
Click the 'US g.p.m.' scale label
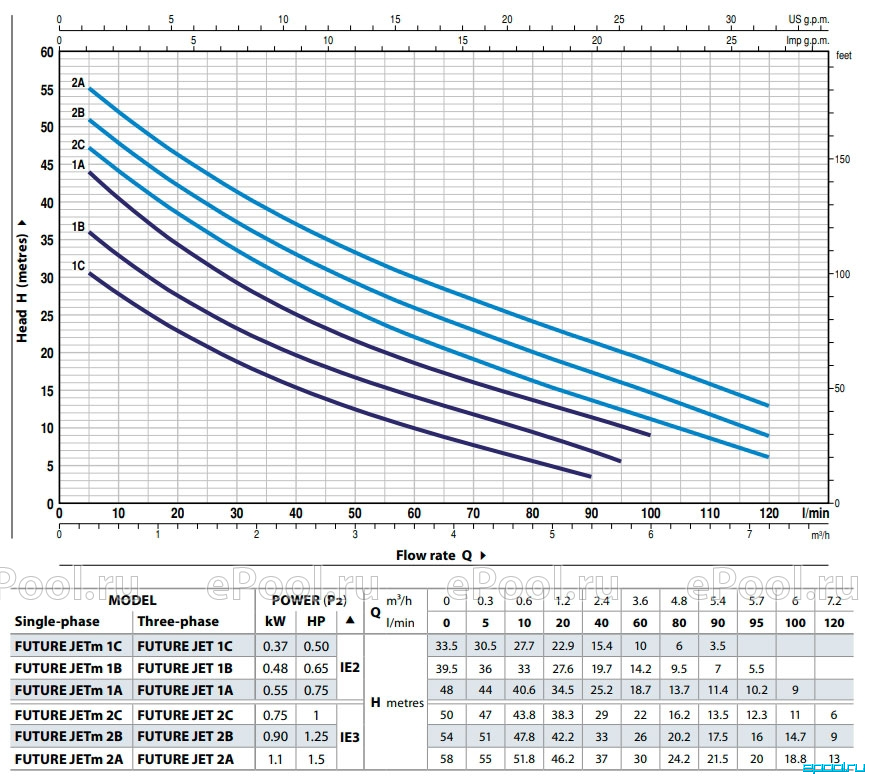pos(809,19)
